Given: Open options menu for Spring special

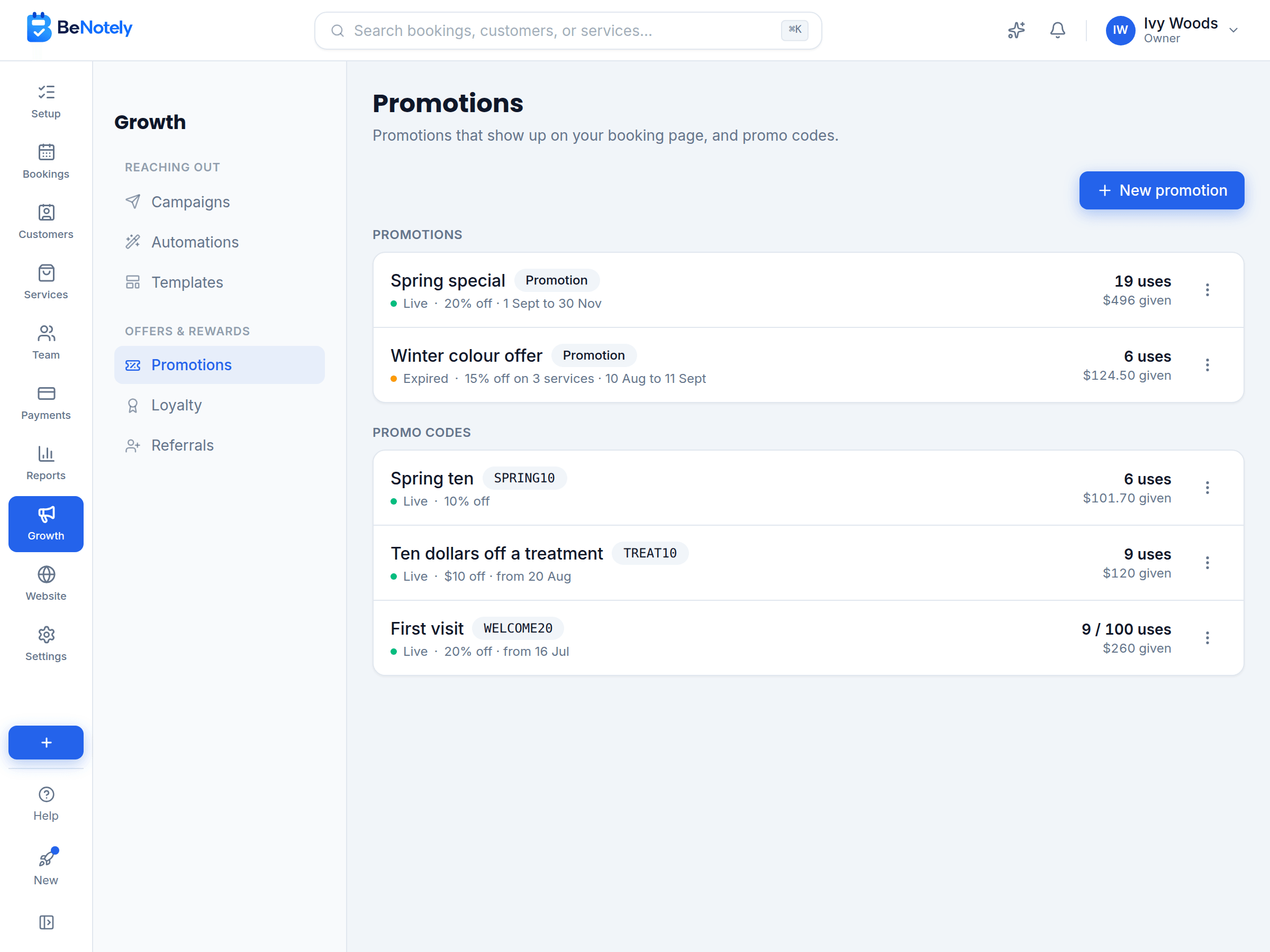Looking at the screenshot, I should click(x=1208, y=290).
